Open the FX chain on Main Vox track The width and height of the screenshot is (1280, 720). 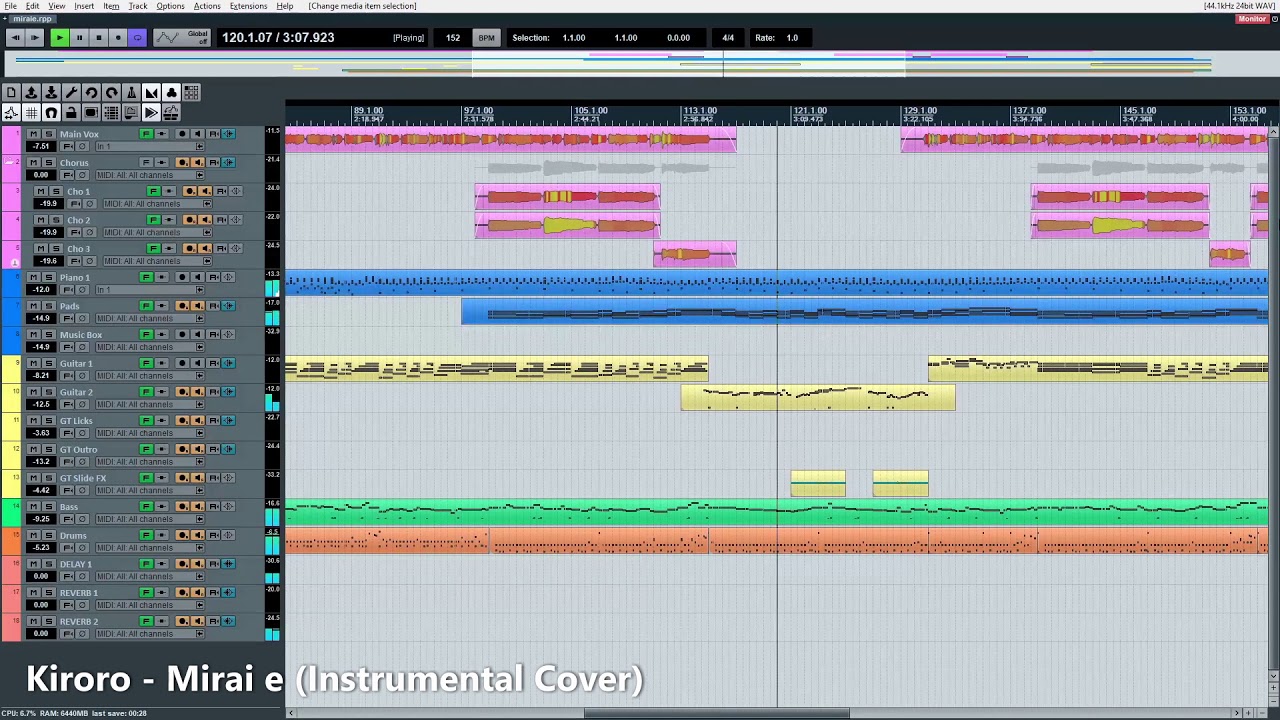pos(146,134)
